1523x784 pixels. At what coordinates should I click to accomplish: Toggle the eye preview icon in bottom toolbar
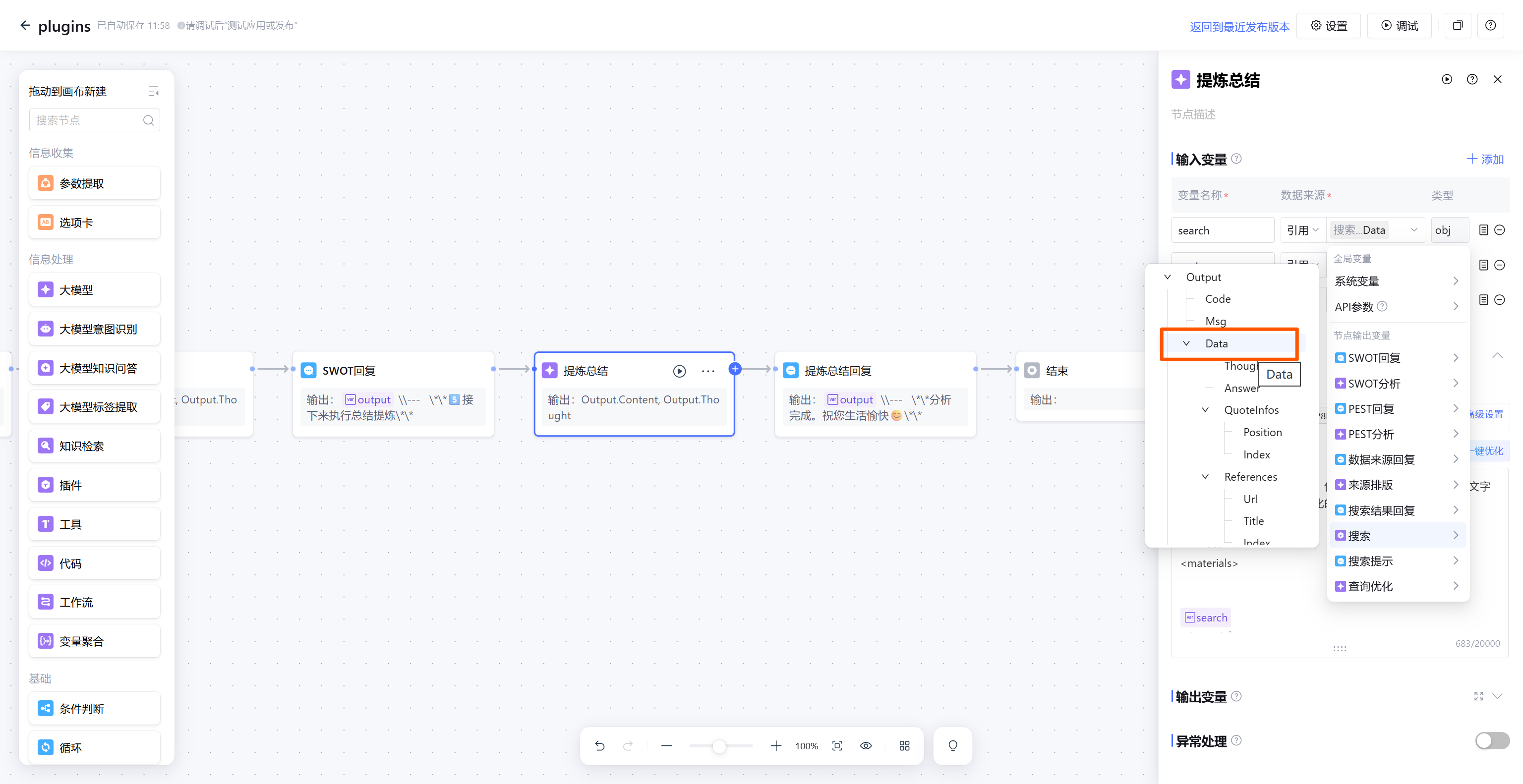click(x=866, y=746)
